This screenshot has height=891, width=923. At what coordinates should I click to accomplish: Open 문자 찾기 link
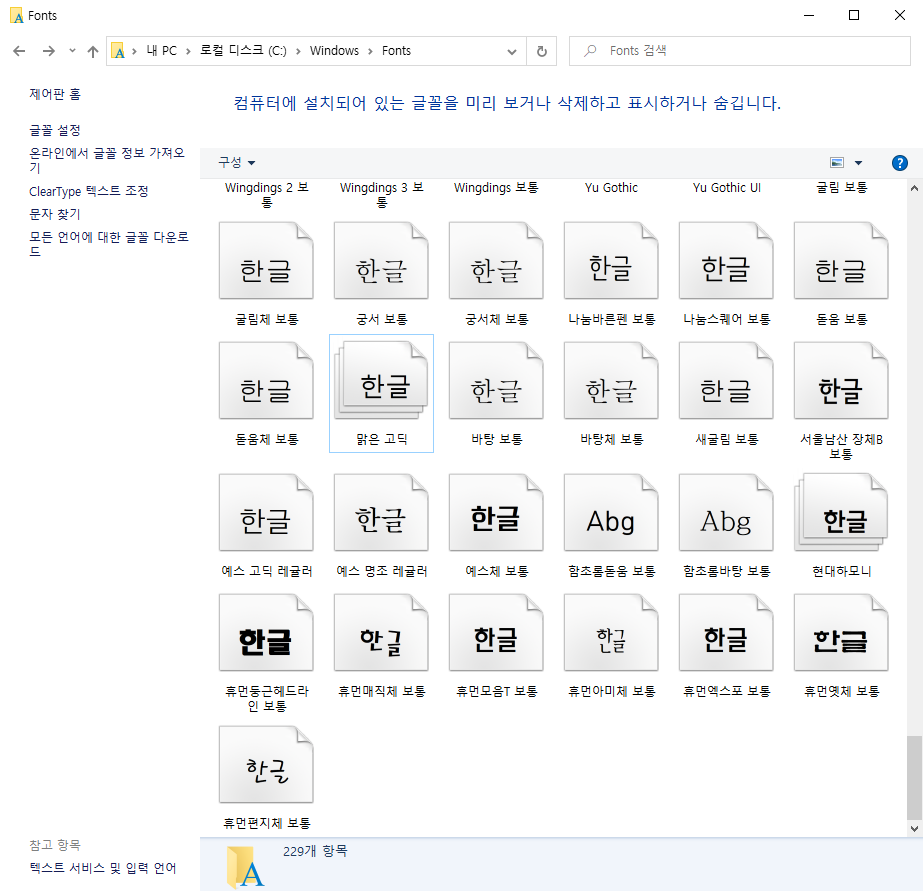tap(55, 214)
